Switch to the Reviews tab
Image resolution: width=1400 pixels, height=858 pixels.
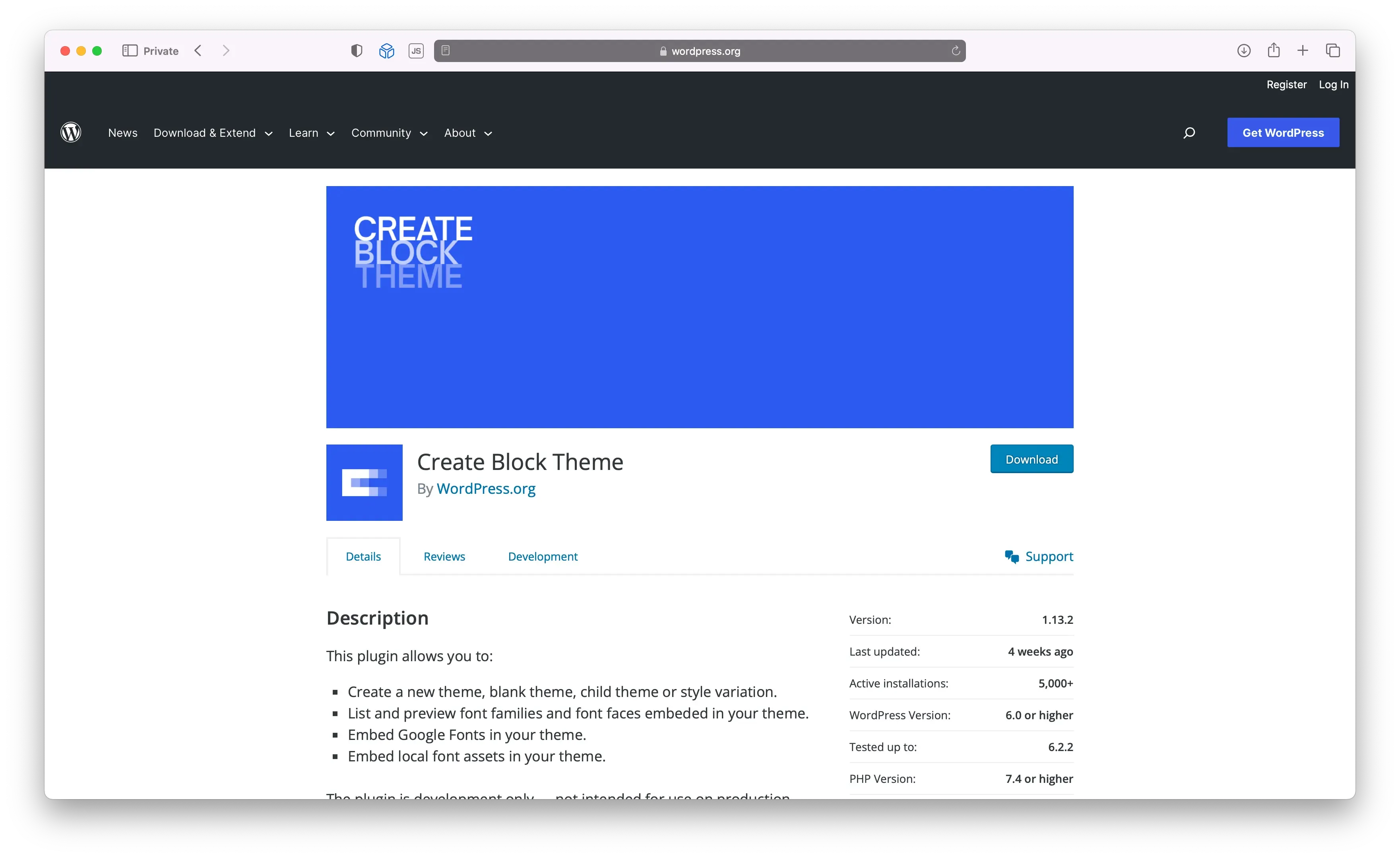[444, 556]
